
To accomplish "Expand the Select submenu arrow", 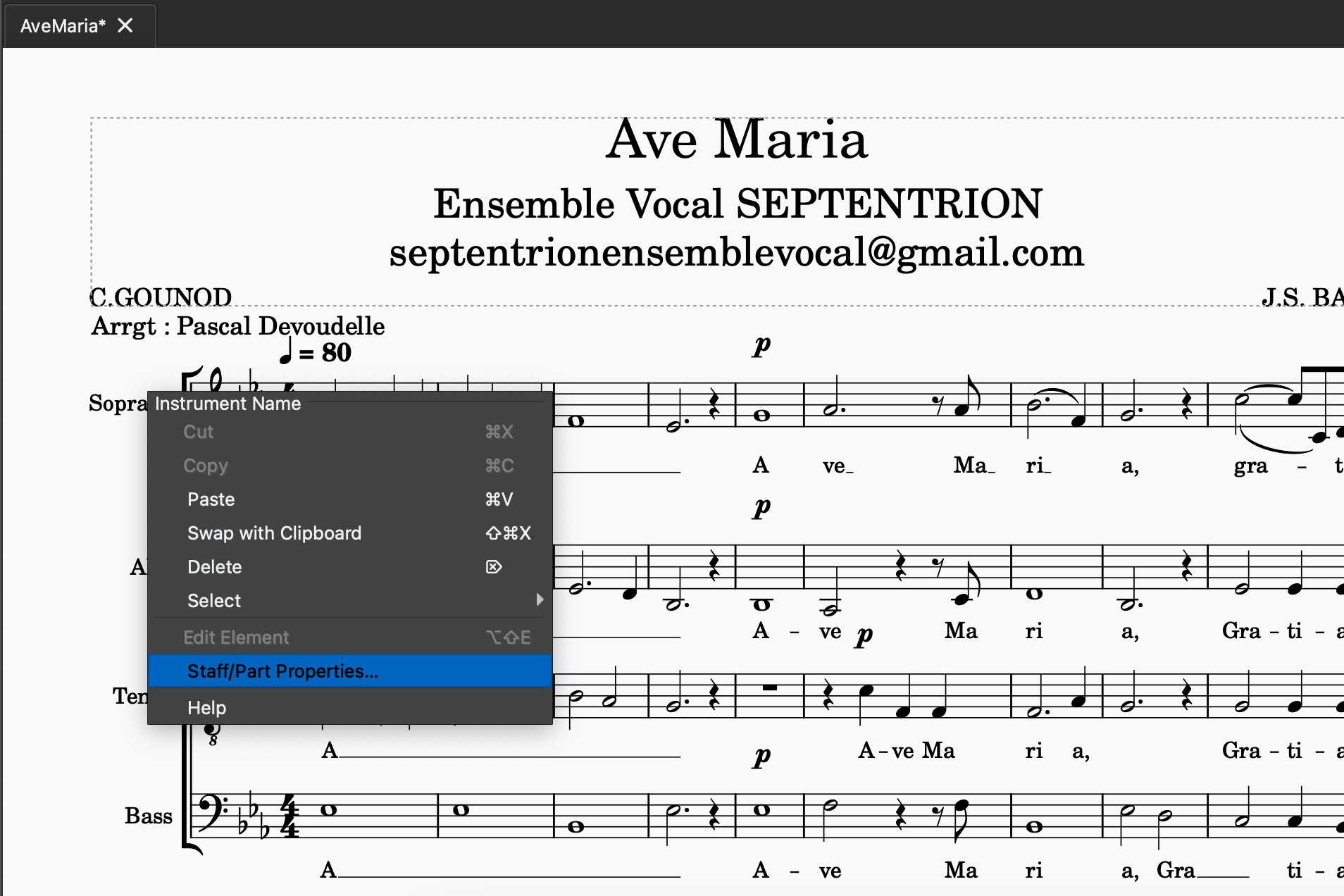I will [x=540, y=600].
